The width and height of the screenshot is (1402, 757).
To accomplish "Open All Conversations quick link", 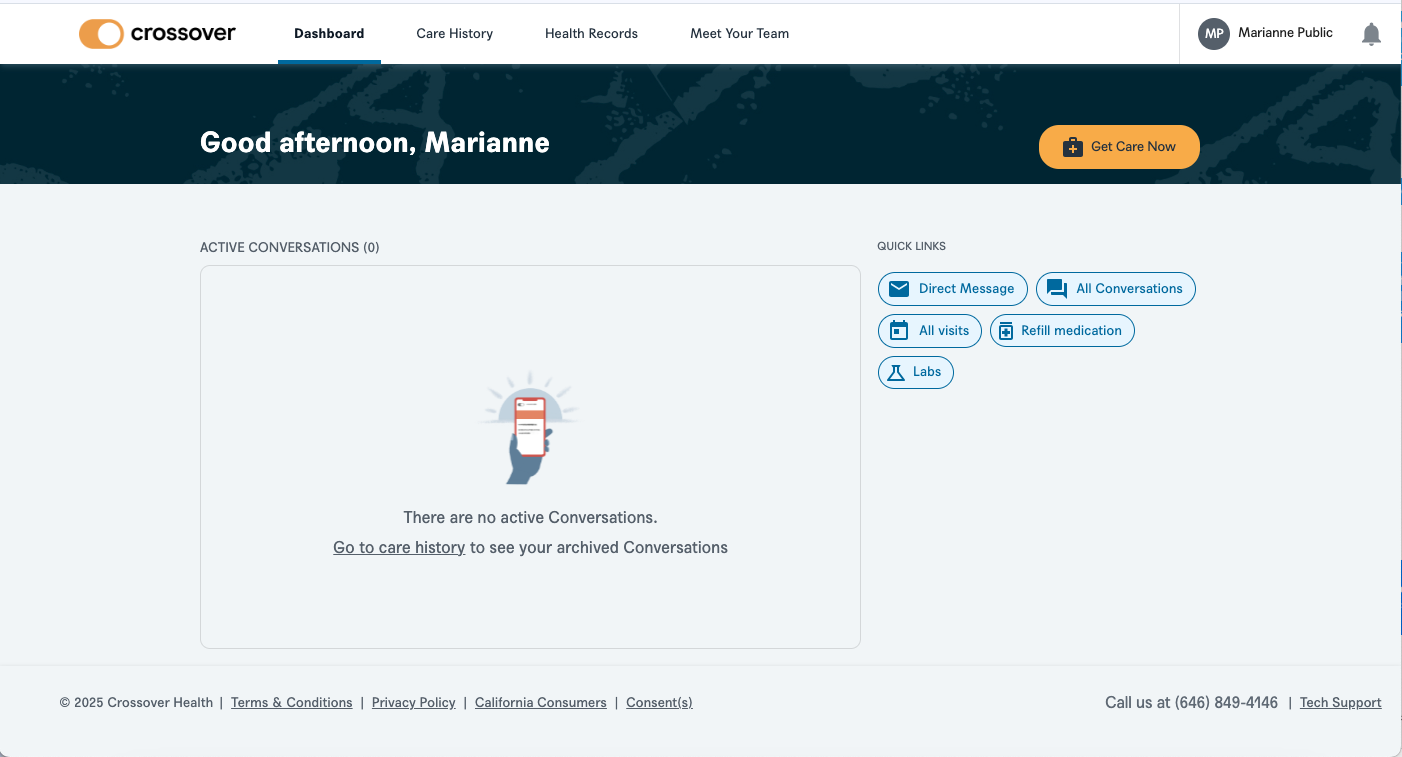I will point(1116,289).
